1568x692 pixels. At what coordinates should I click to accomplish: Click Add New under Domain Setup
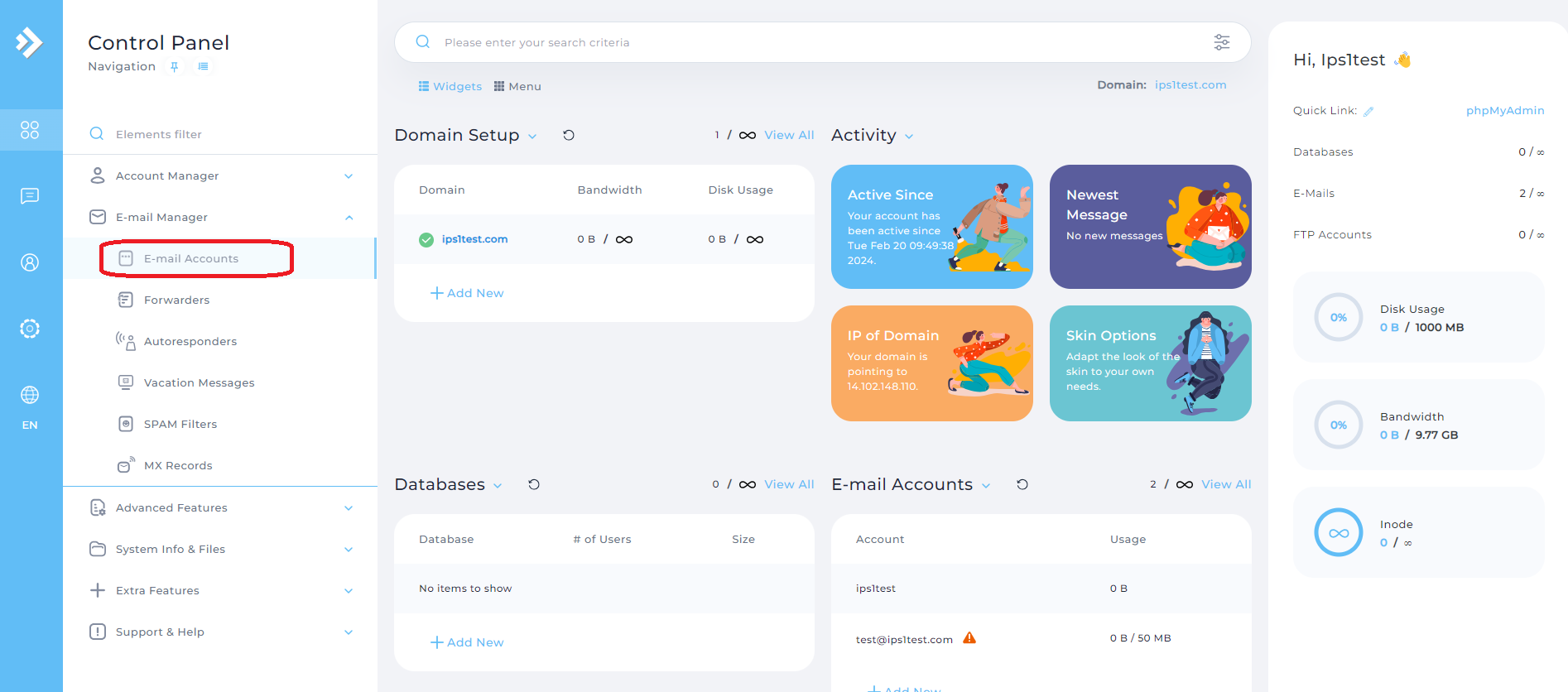467,293
